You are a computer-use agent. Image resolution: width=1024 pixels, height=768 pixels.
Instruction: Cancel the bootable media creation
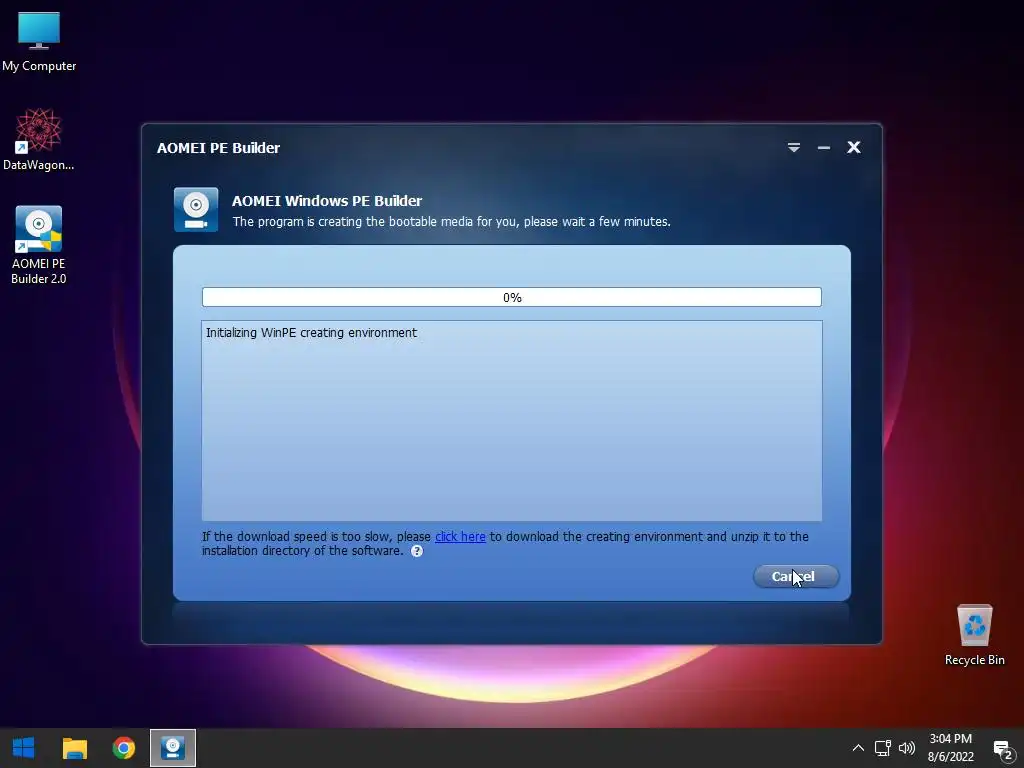click(x=795, y=576)
